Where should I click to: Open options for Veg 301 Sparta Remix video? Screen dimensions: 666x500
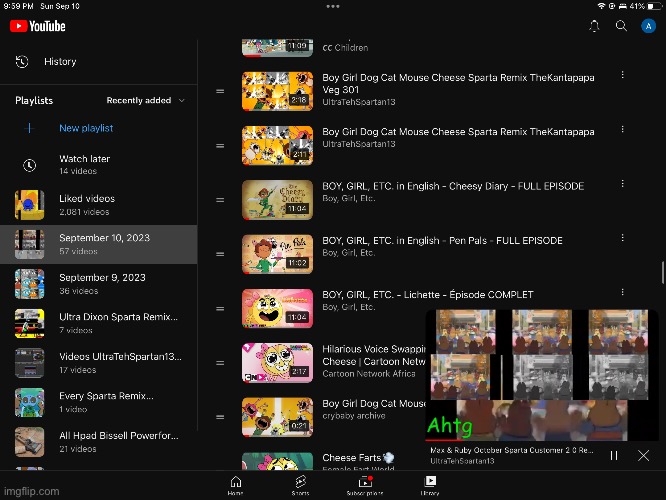(x=622, y=75)
